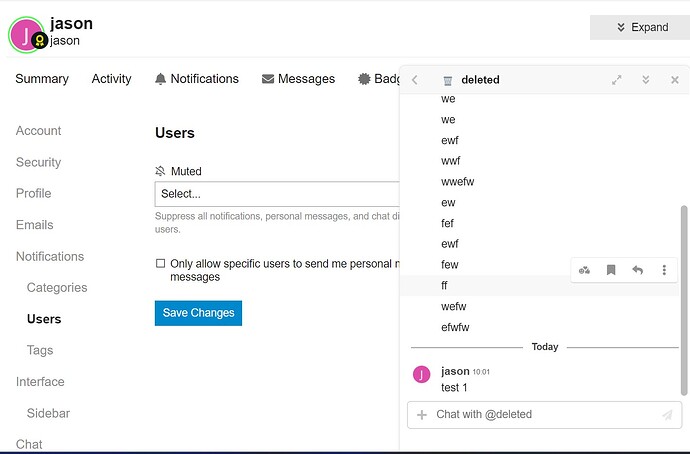The width and height of the screenshot is (690, 454).
Task: Click the Badges tab gear icon
Action: 364,79
